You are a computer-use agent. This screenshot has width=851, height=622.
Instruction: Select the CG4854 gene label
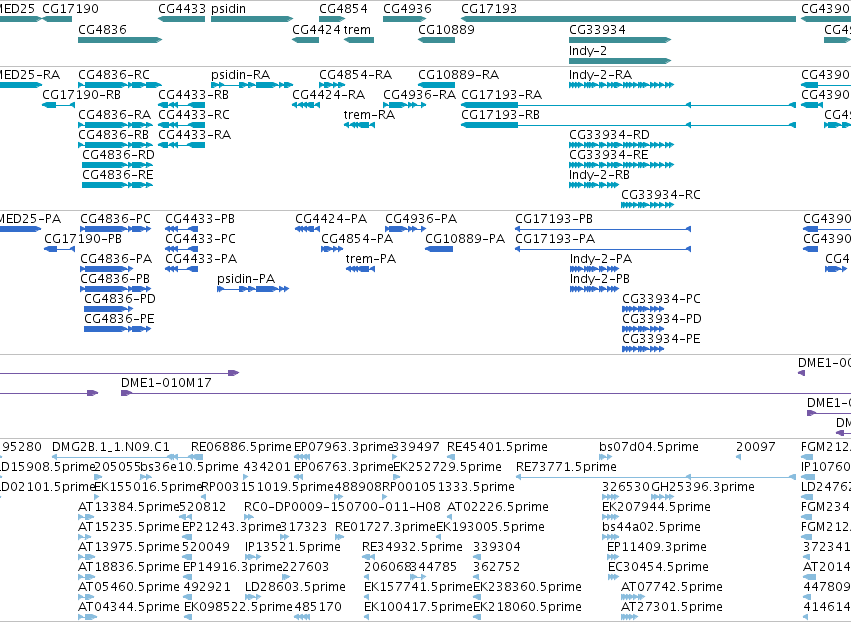pos(343,9)
